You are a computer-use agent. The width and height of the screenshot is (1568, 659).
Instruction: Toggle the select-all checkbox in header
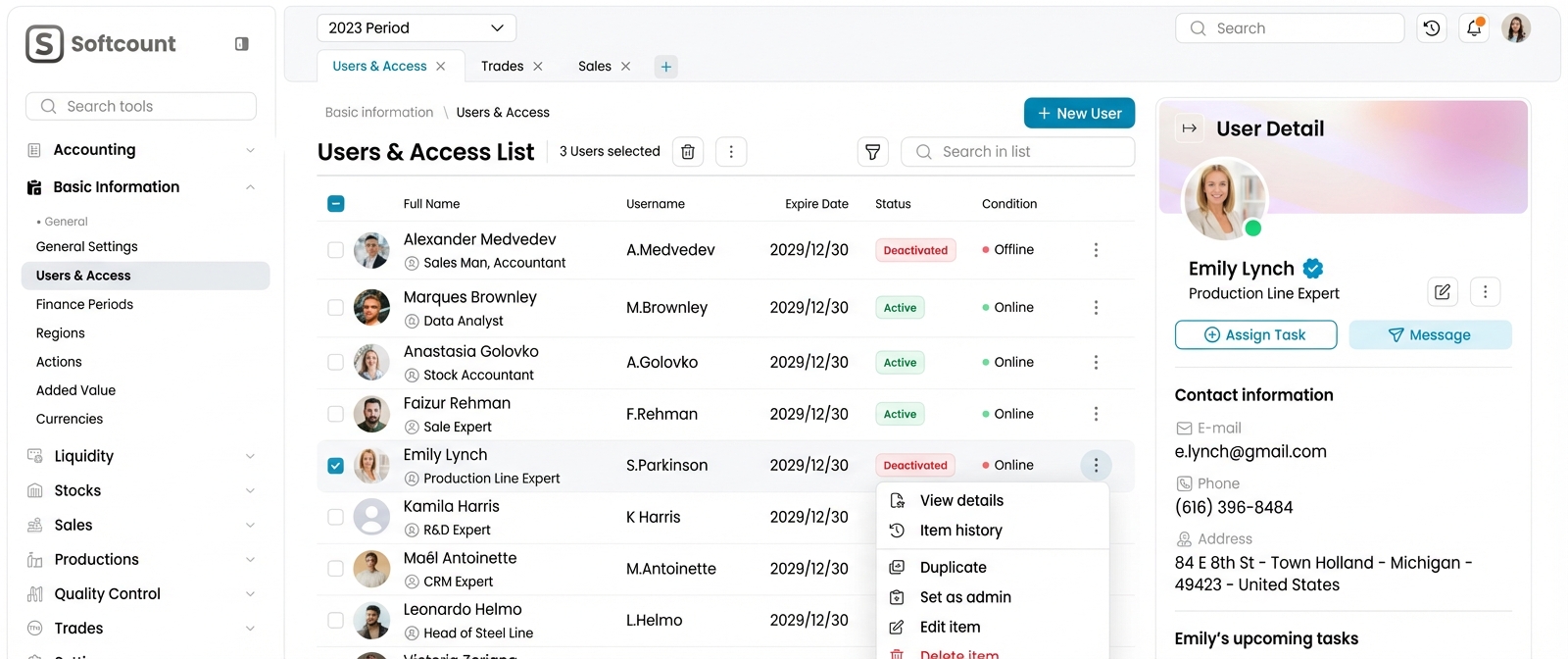click(335, 204)
